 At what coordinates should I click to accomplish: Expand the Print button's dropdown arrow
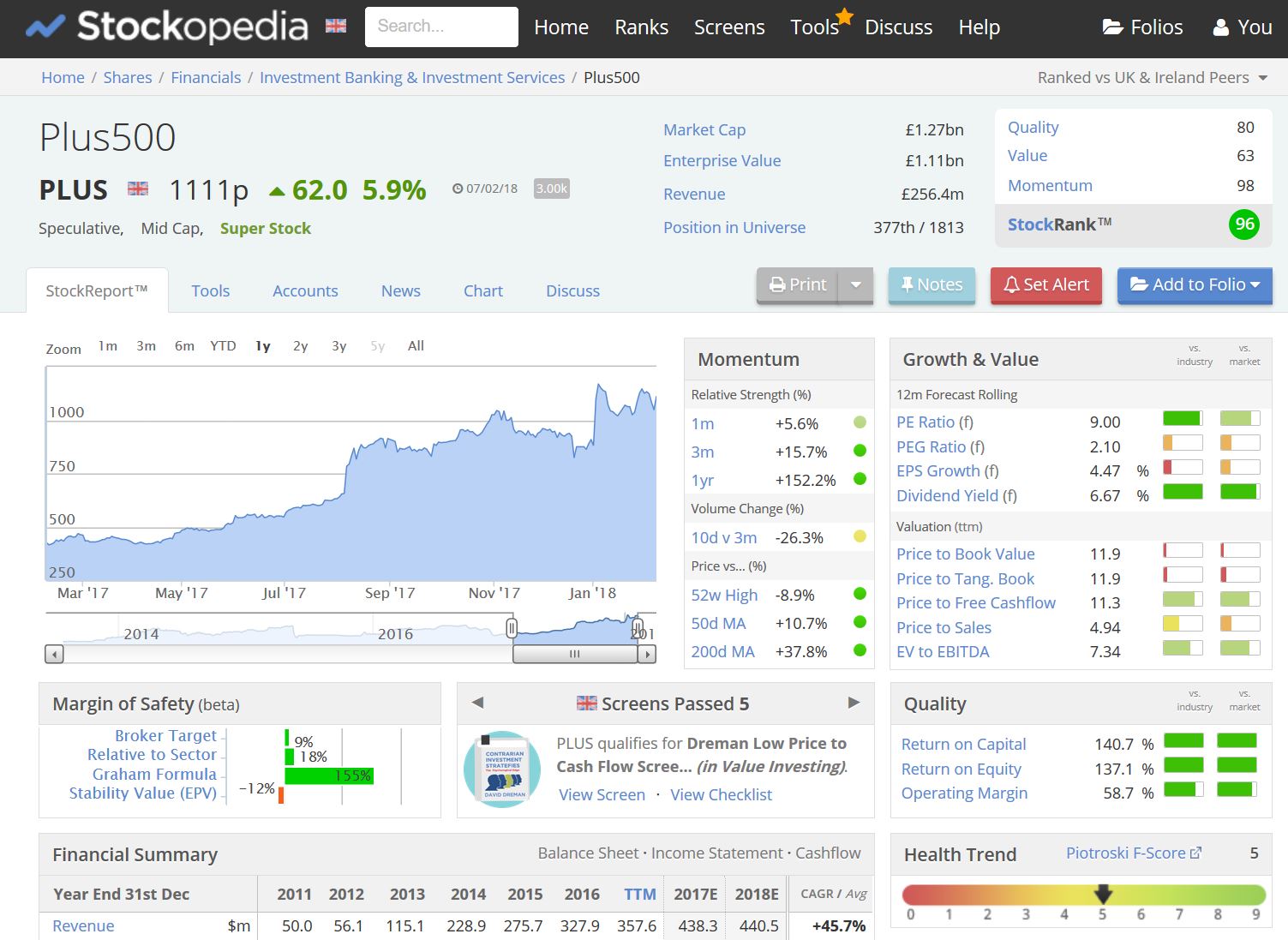[856, 284]
